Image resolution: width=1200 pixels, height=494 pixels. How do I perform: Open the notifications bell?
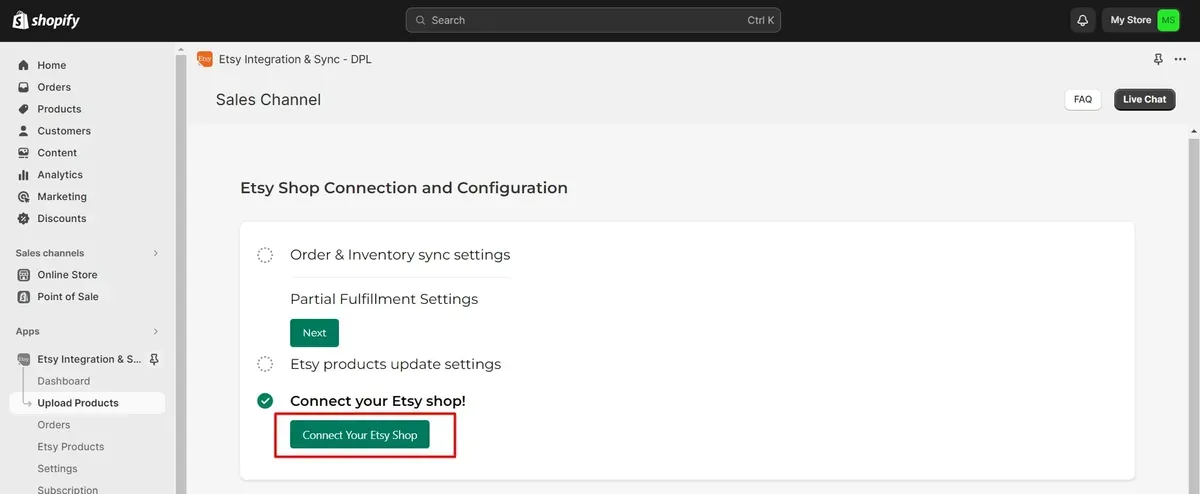tap(1082, 20)
